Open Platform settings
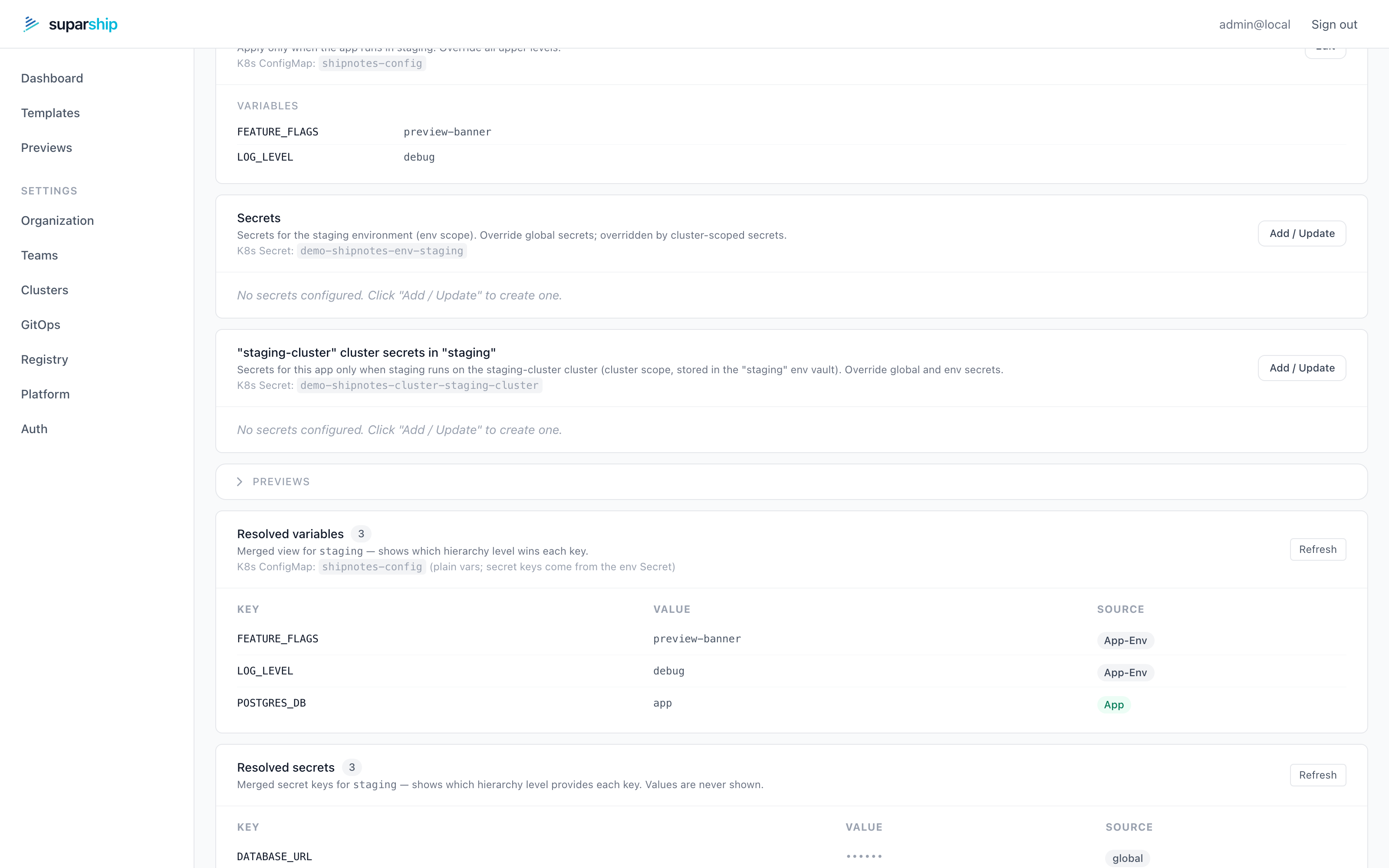 tap(45, 395)
